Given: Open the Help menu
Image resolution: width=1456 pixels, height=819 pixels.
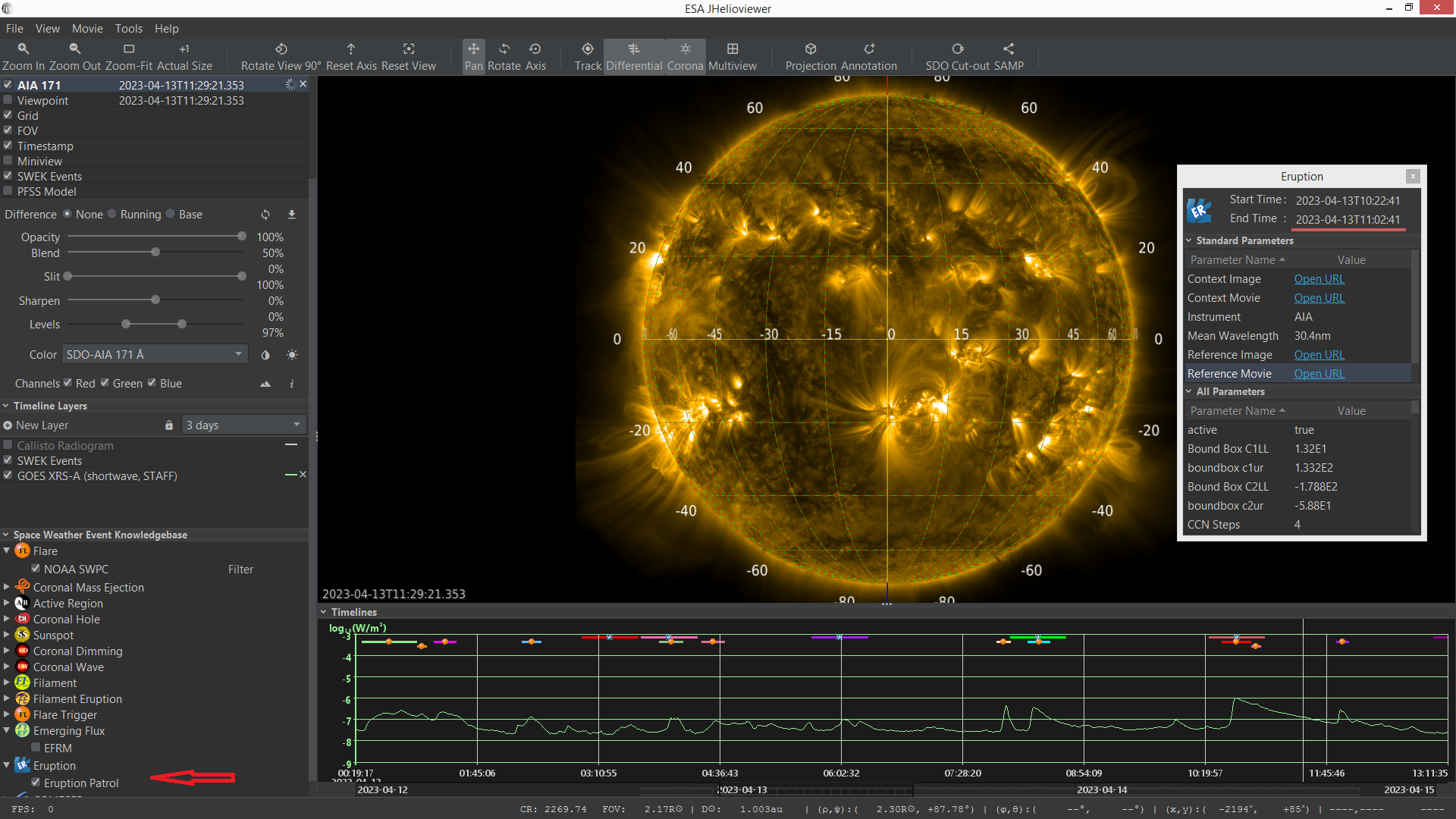Looking at the screenshot, I should 167,29.
